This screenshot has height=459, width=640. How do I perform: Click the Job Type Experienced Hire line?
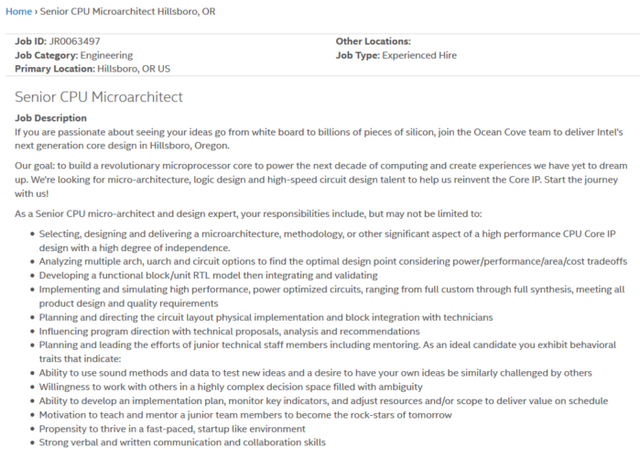[x=394, y=55]
